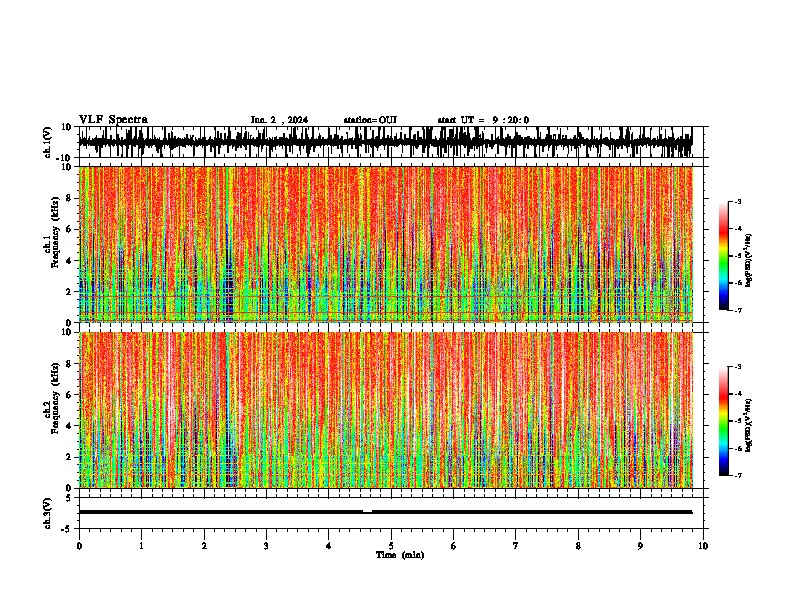Click the ch.1 color bar 'log(PSD)' label
Viewport: 792px width, 612px height.
click(x=749, y=260)
